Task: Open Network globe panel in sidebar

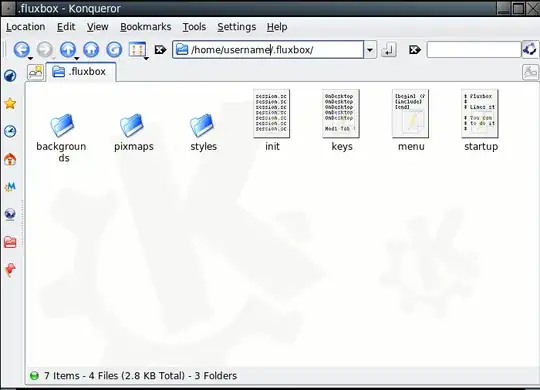Action: point(10,214)
